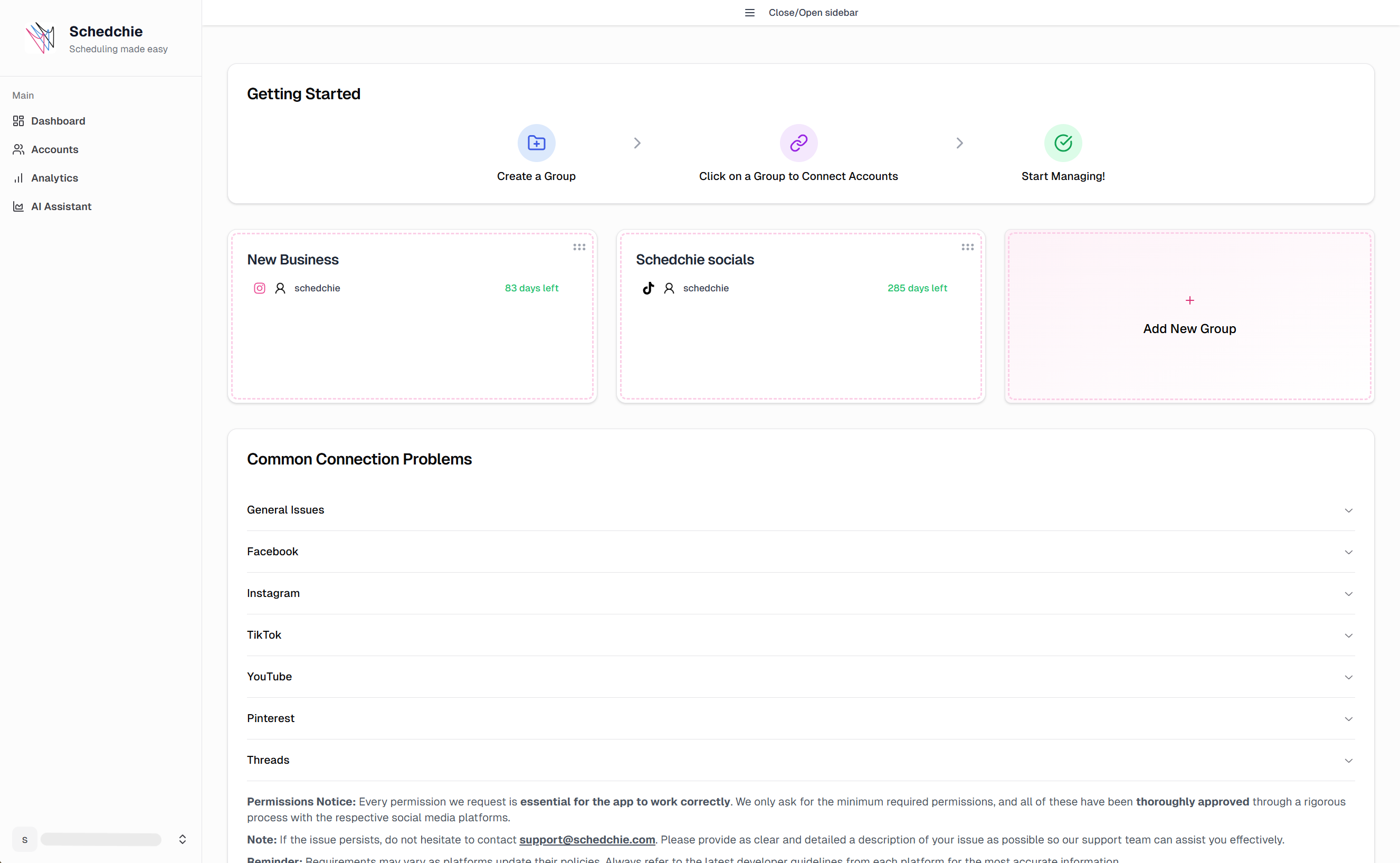Click chevron arrow before Start Managing
The image size is (1400, 863).
click(959, 143)
